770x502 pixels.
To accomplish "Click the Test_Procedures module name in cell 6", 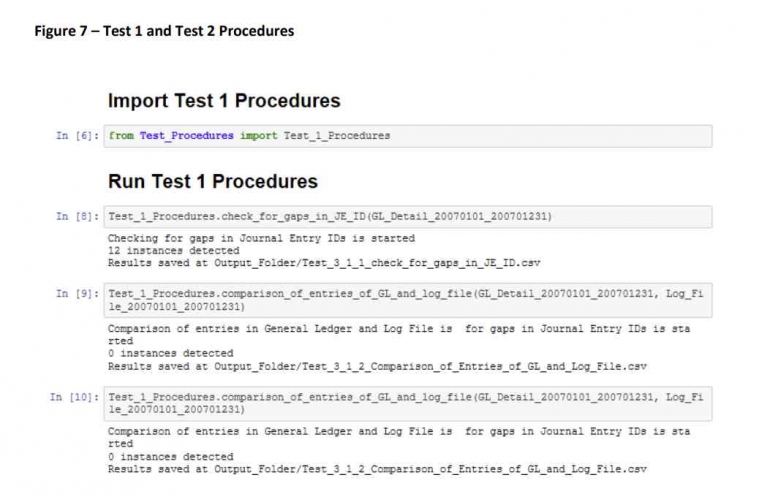I will click(x=187, y=136).
